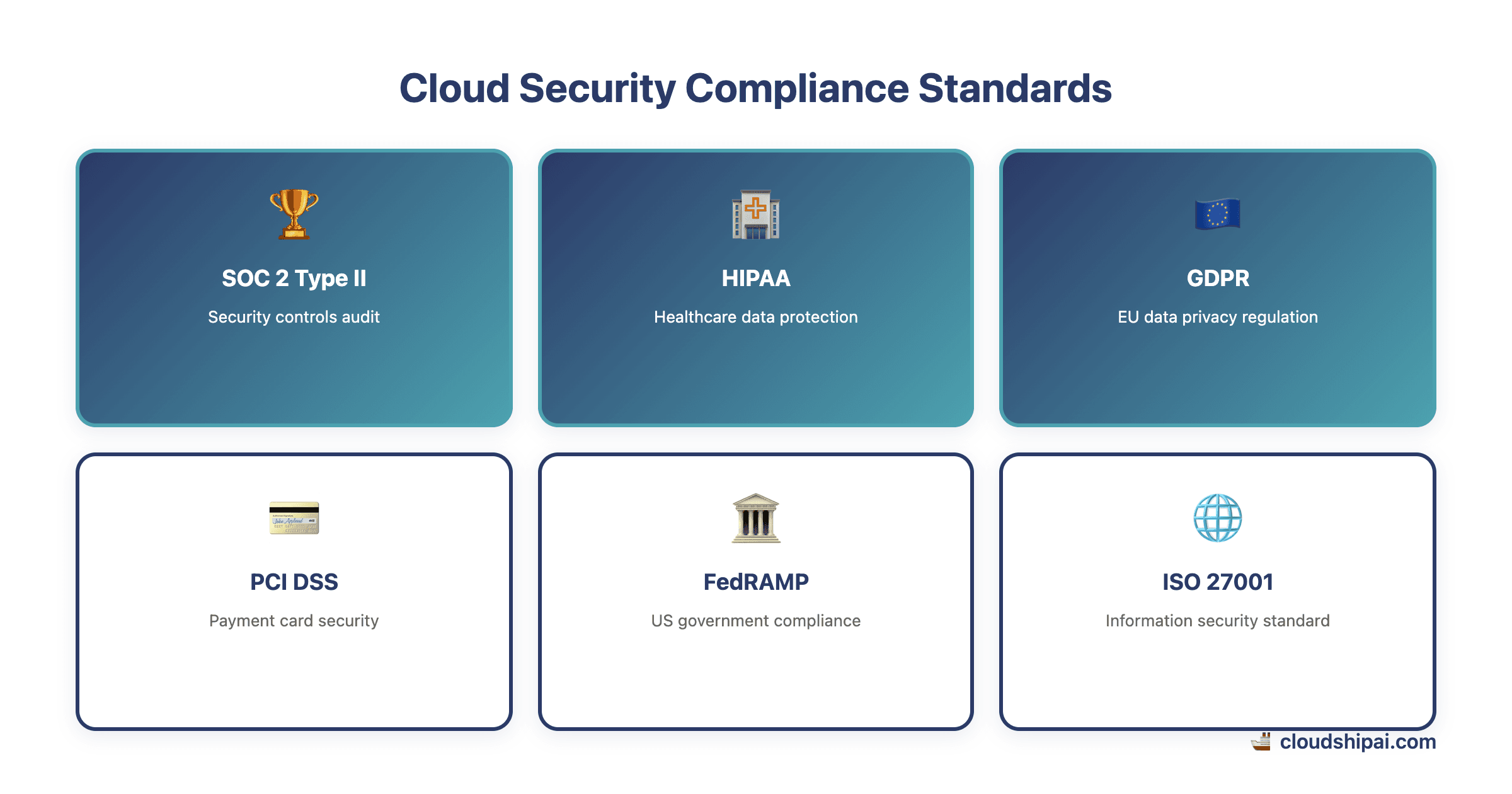Click the EU data privacy regulation subtitle
Screen dimensions: 1512x794
pyautogui.click(x=1217, y=317)
